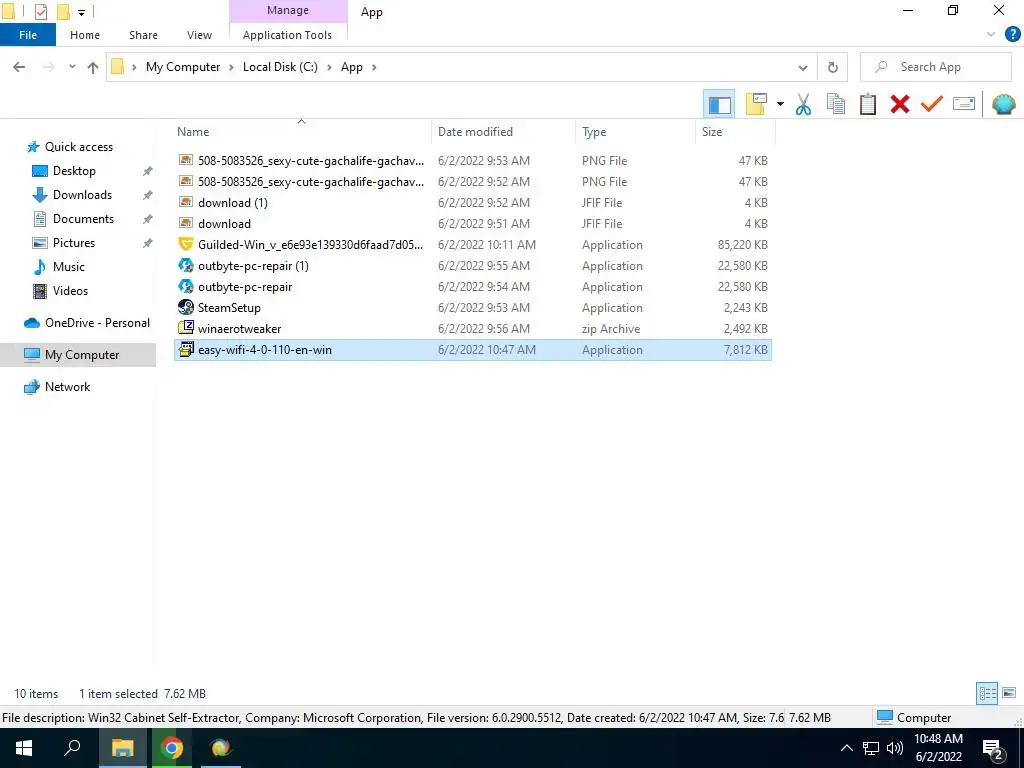Click the Copy toolbar icon

pyautogui.click(x=835, y=104)
